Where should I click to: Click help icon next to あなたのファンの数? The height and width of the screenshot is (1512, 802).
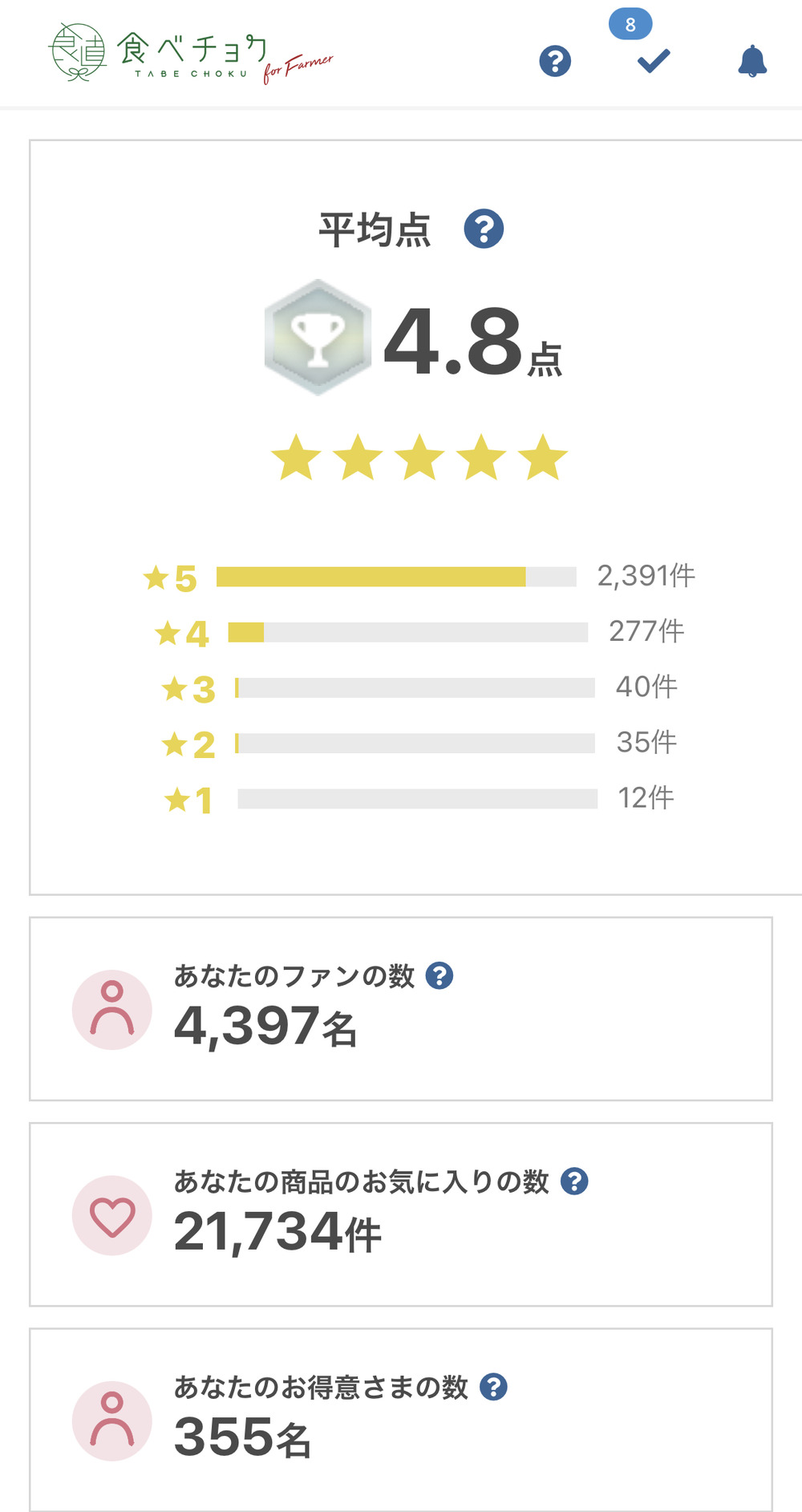[x=439, y=975]
